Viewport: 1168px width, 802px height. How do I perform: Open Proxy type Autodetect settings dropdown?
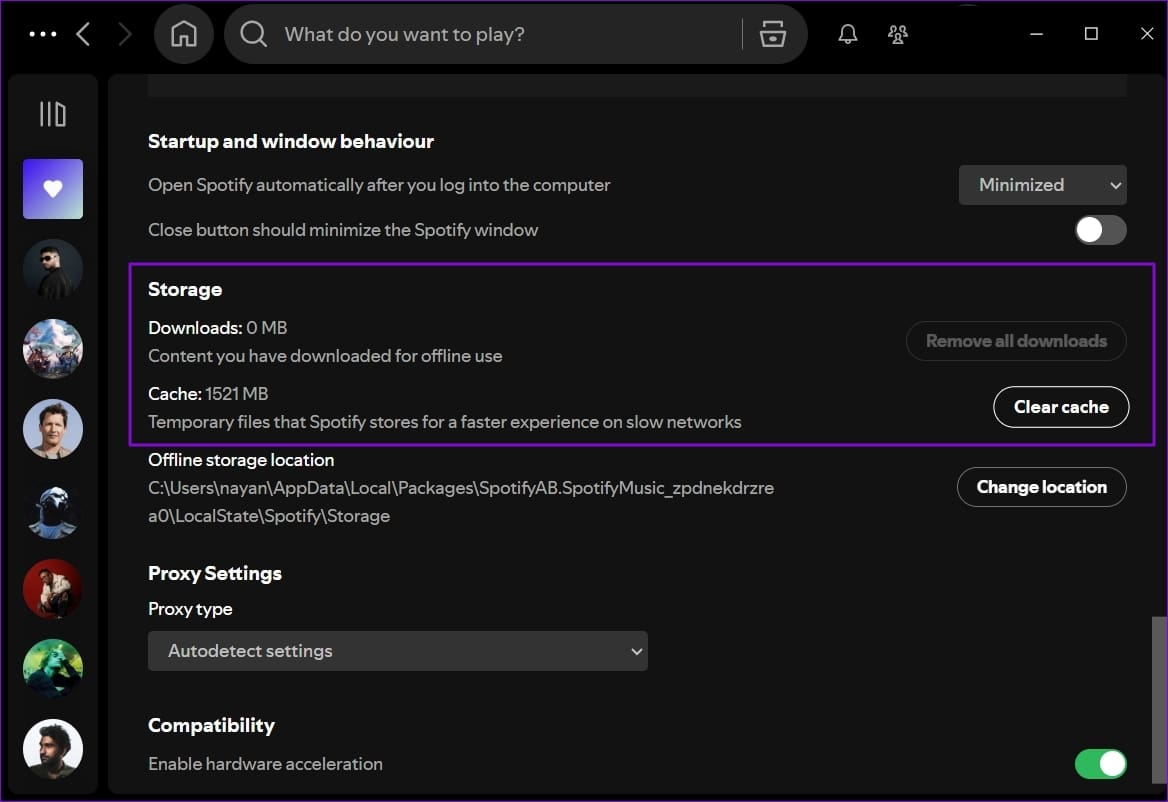[398, 651]
